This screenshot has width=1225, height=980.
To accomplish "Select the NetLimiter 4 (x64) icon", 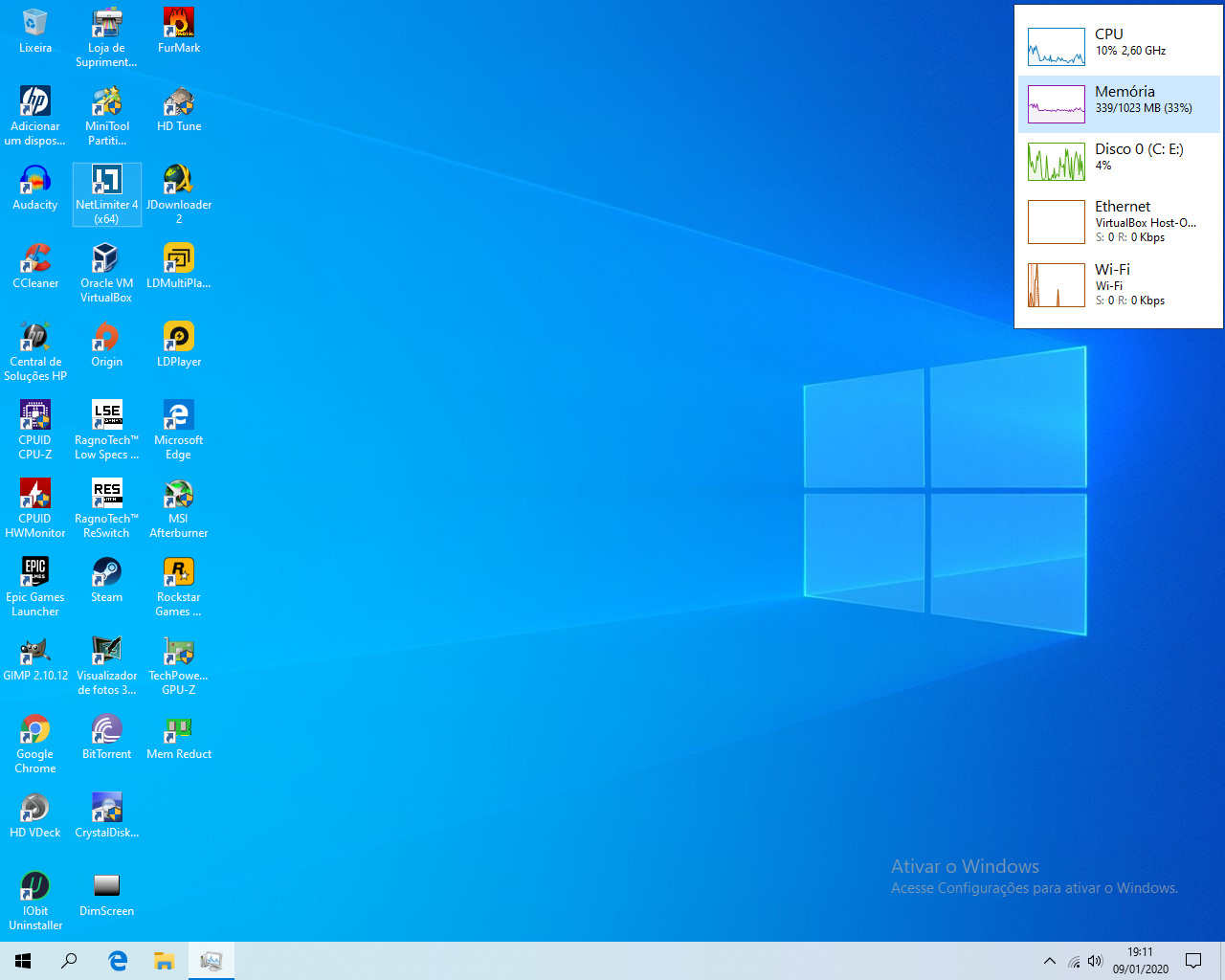I will [106, 194].
